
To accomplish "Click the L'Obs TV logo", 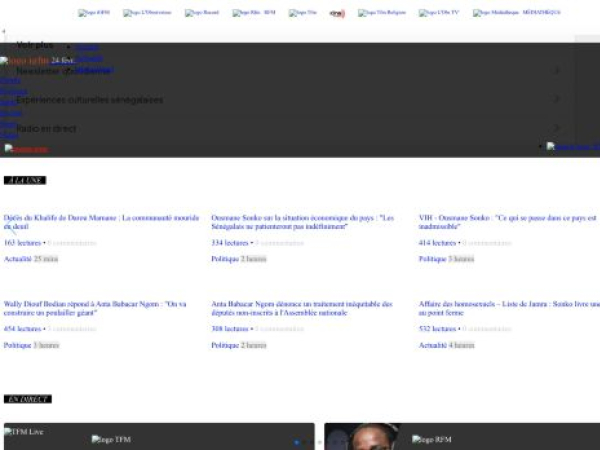I will (439, 13).
